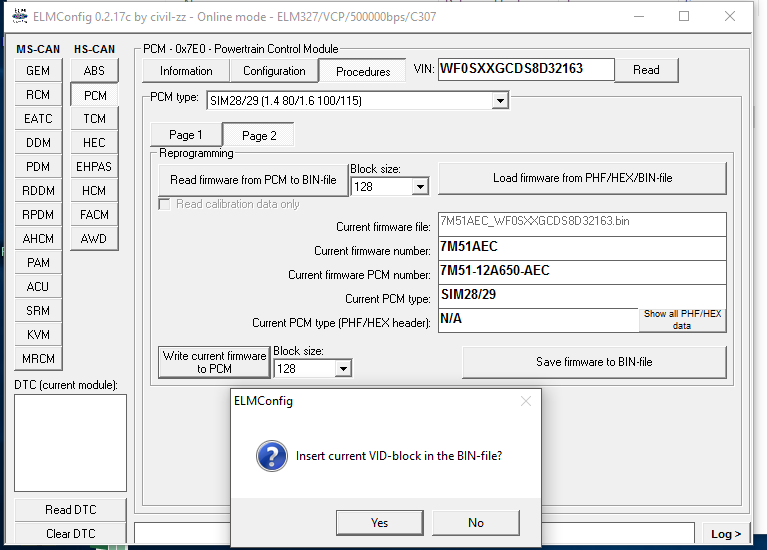Switch to the Information tab
This screenshot has height=550, width=767.
point(186,71)
